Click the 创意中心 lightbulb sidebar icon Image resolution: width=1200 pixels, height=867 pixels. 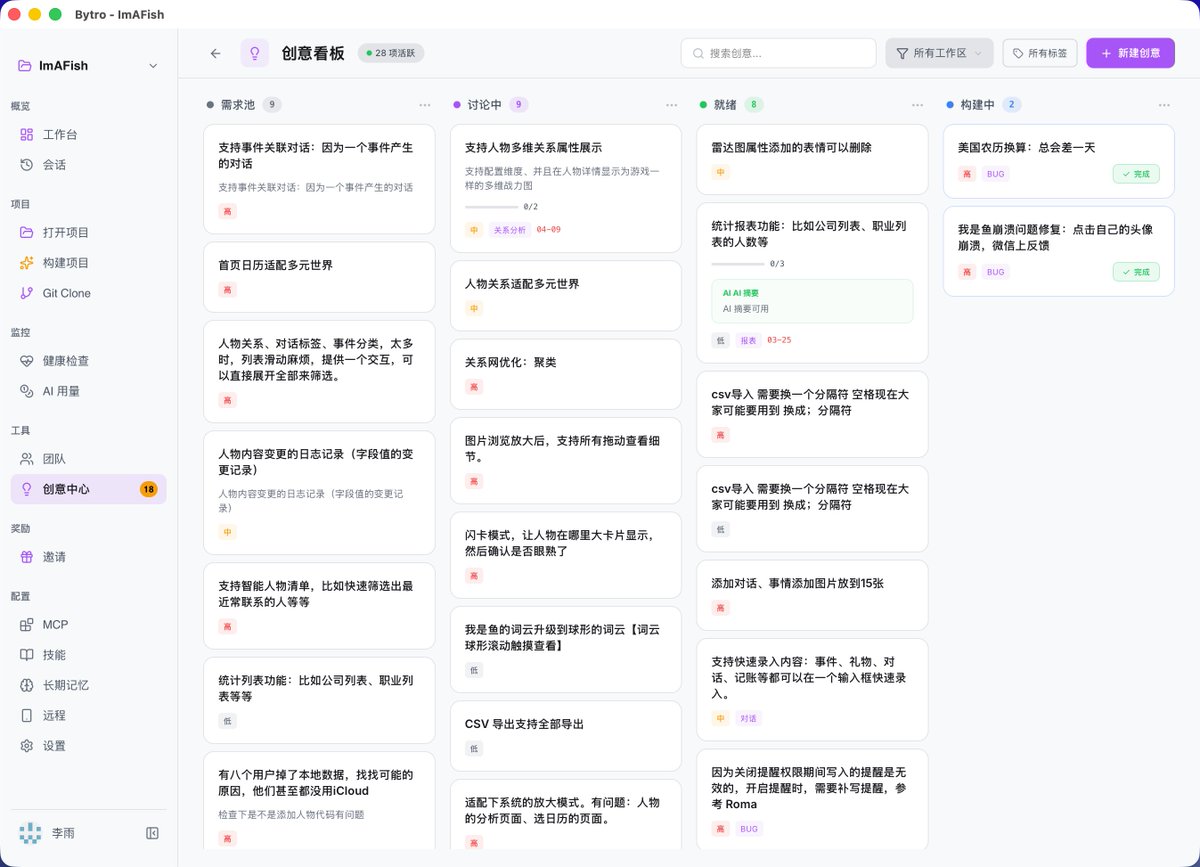point(27,489)
